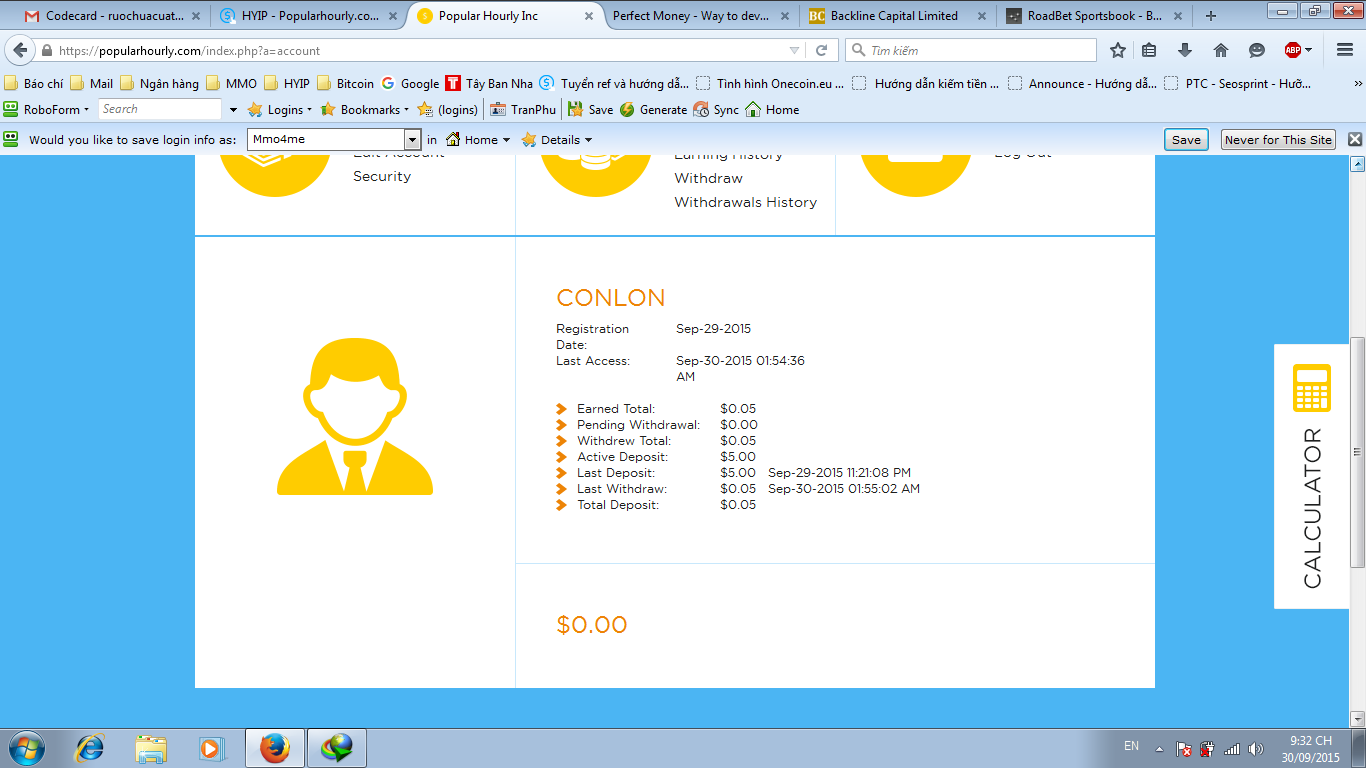Open the HYIP bookmarks folder
This screenshot has width=1366, height=768.
[x=286, y=84]
